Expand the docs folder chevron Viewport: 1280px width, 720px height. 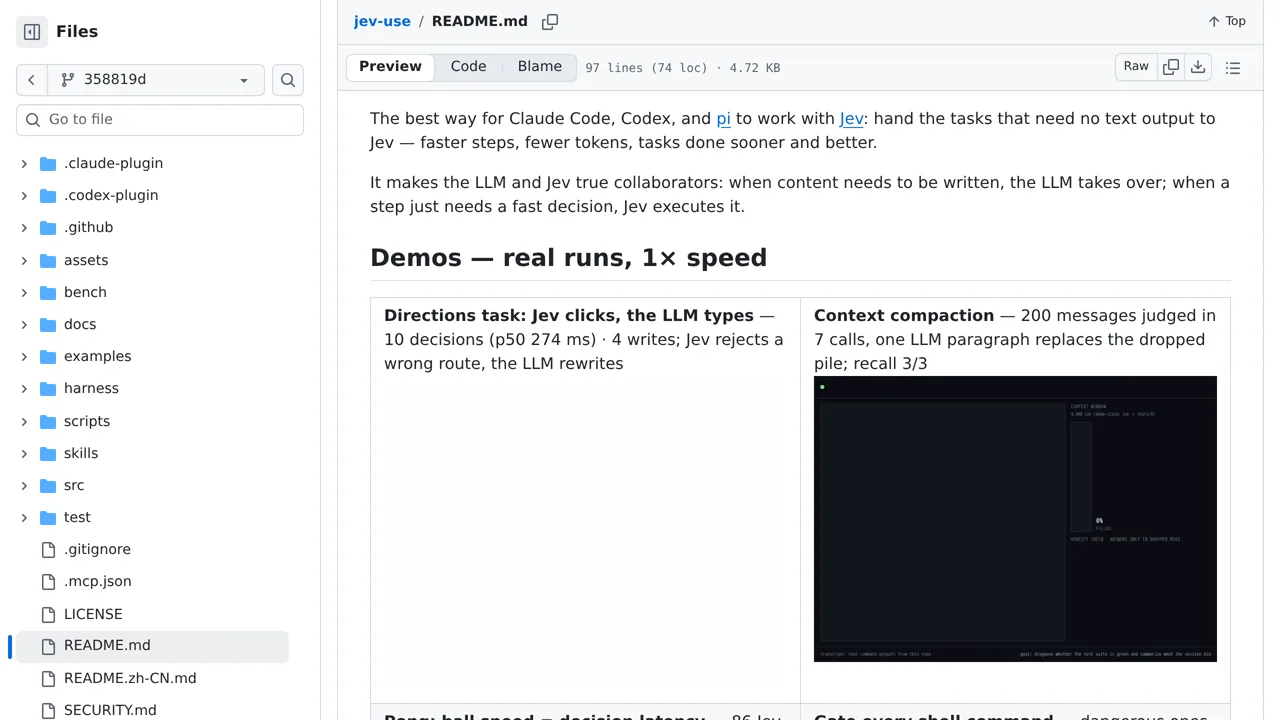click(x=24, y=324)
